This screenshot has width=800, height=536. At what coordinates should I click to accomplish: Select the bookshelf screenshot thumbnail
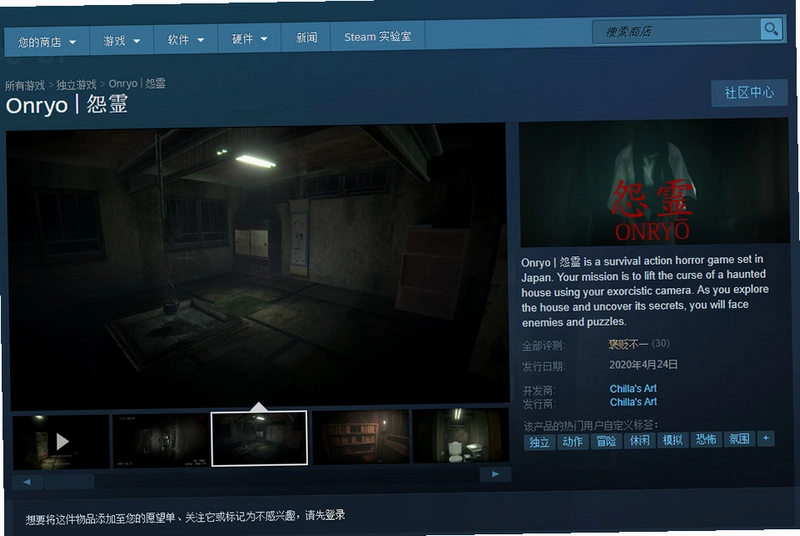[360, 437]
